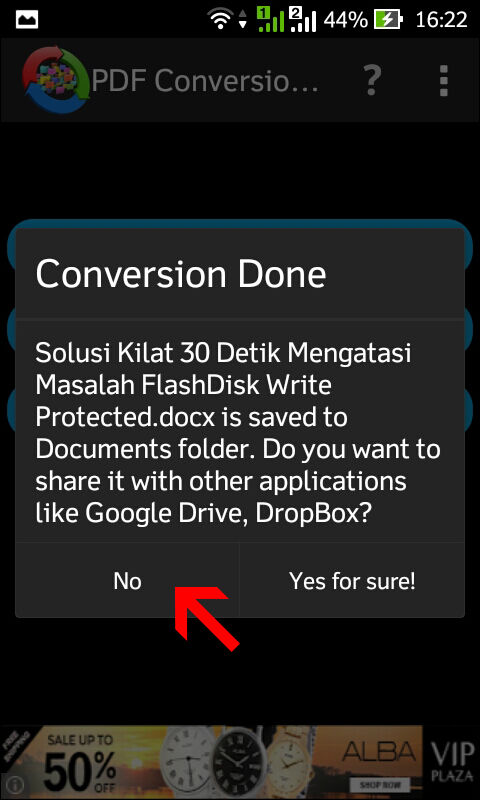This screenshot has width=480, height=800.
Task: Tap the SIM 2 signal icon
Action: click(x=303, y=20)
